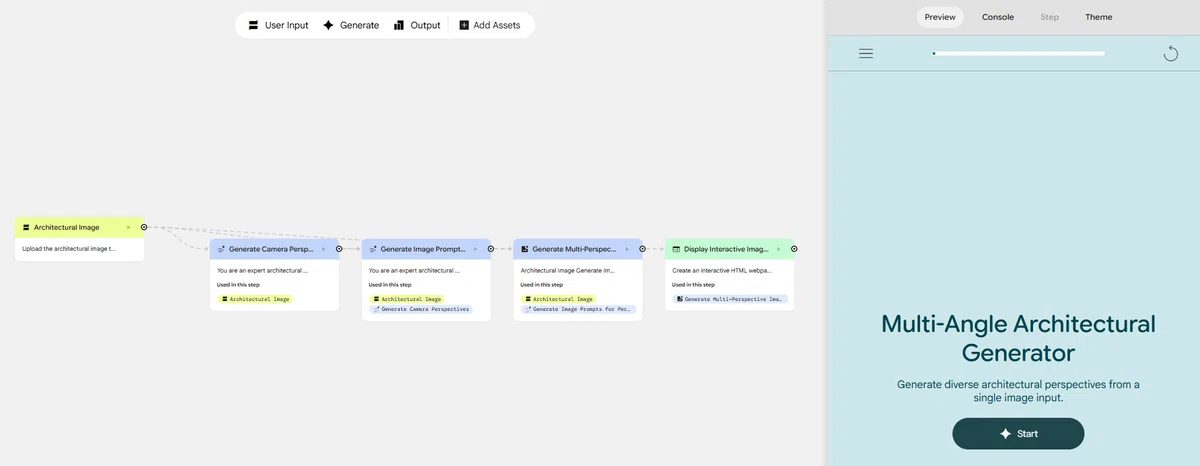Screen dimensions: 1200x466
Task: Click the Add Assets button
Action: pos(490,25)
